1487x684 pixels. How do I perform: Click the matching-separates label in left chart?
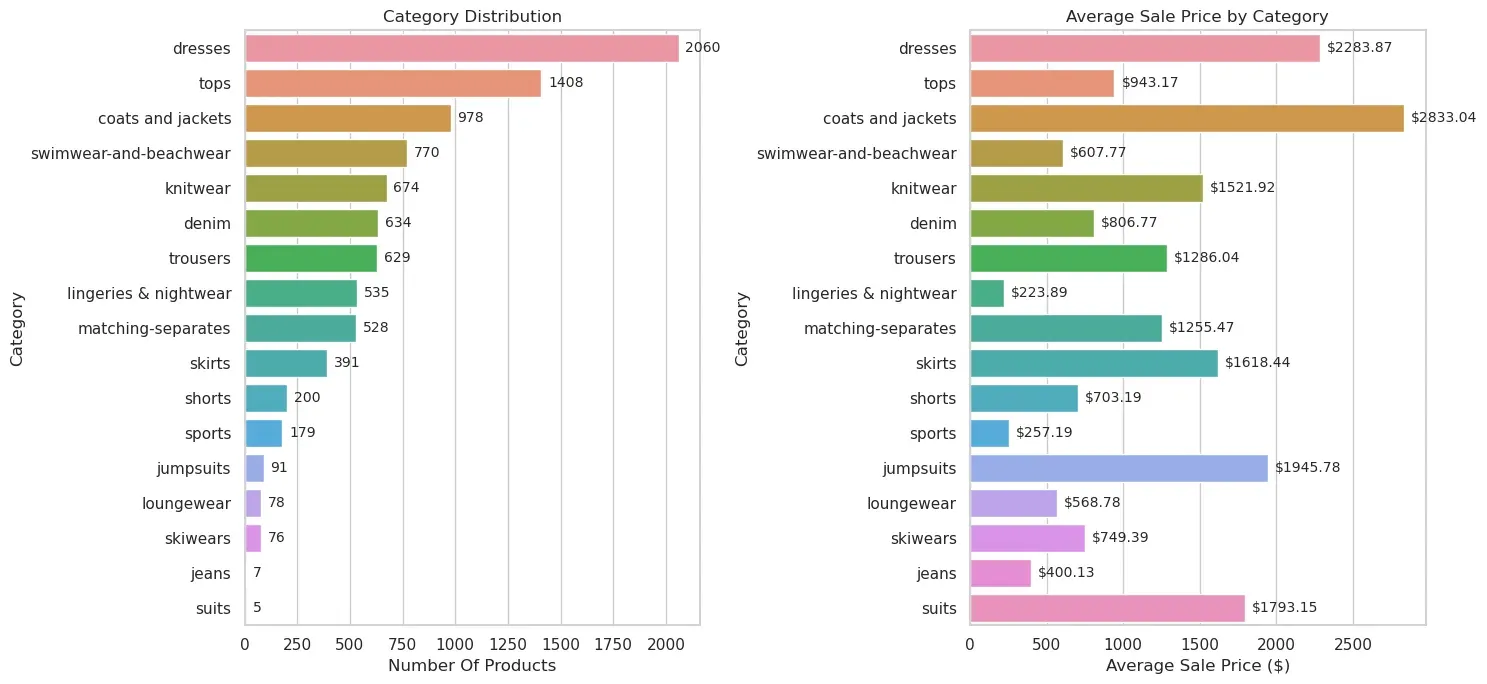[155, 328]
